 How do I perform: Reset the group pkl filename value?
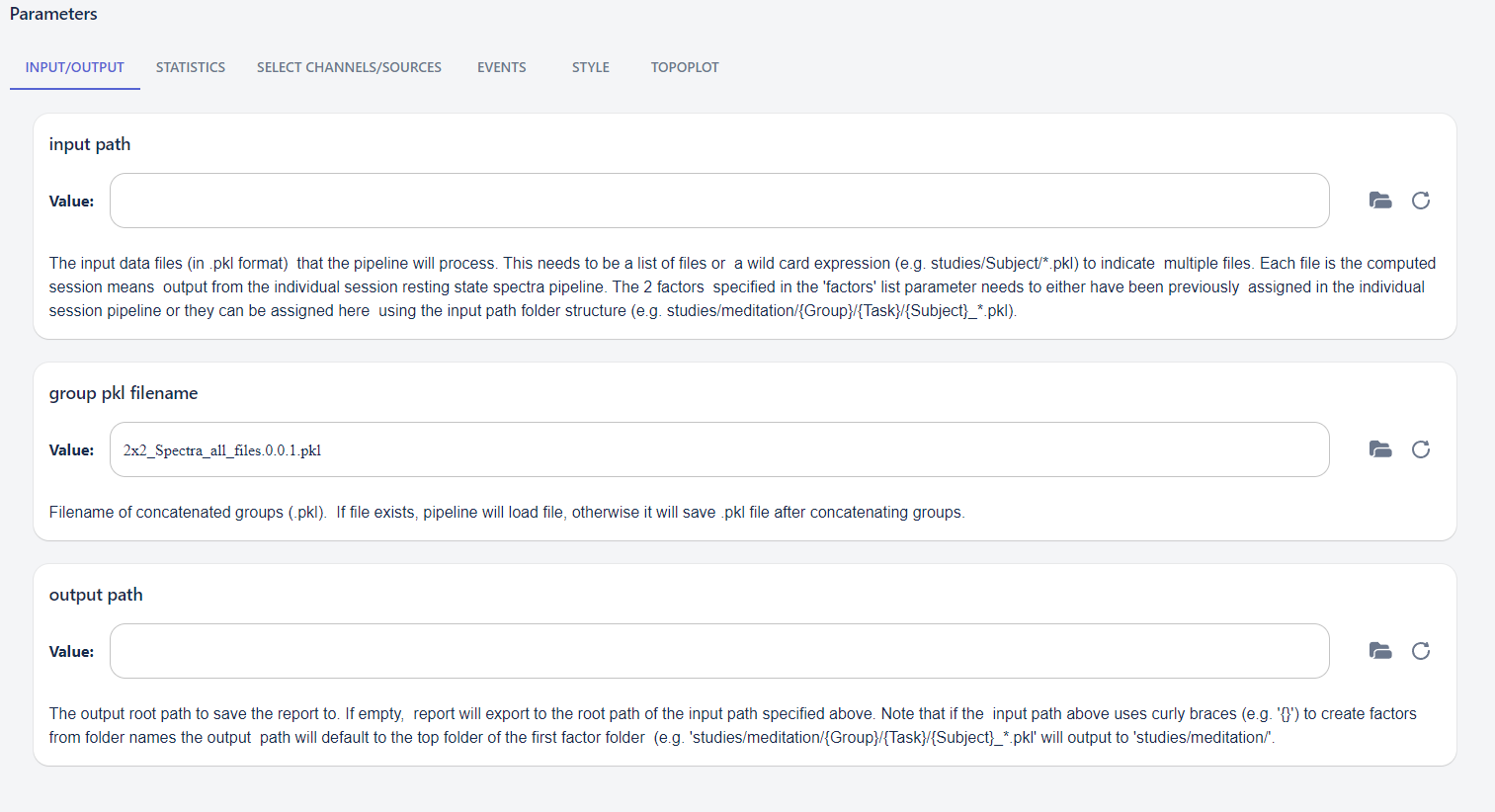point(1421,449)
